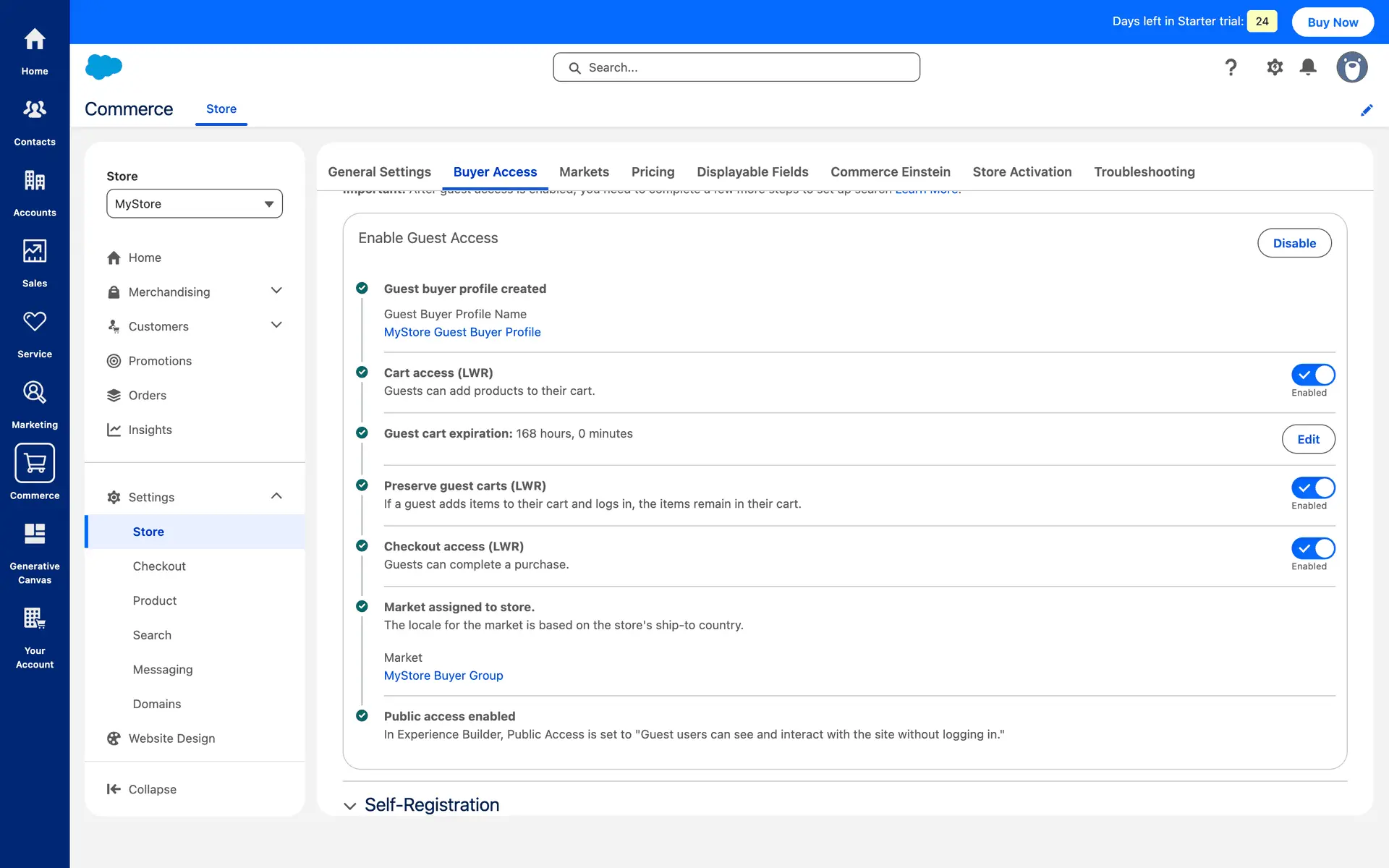This screenshot has height=868, width=1389.
Task: Open the MyStore store dropdown
Action: (x=194, y=204)
